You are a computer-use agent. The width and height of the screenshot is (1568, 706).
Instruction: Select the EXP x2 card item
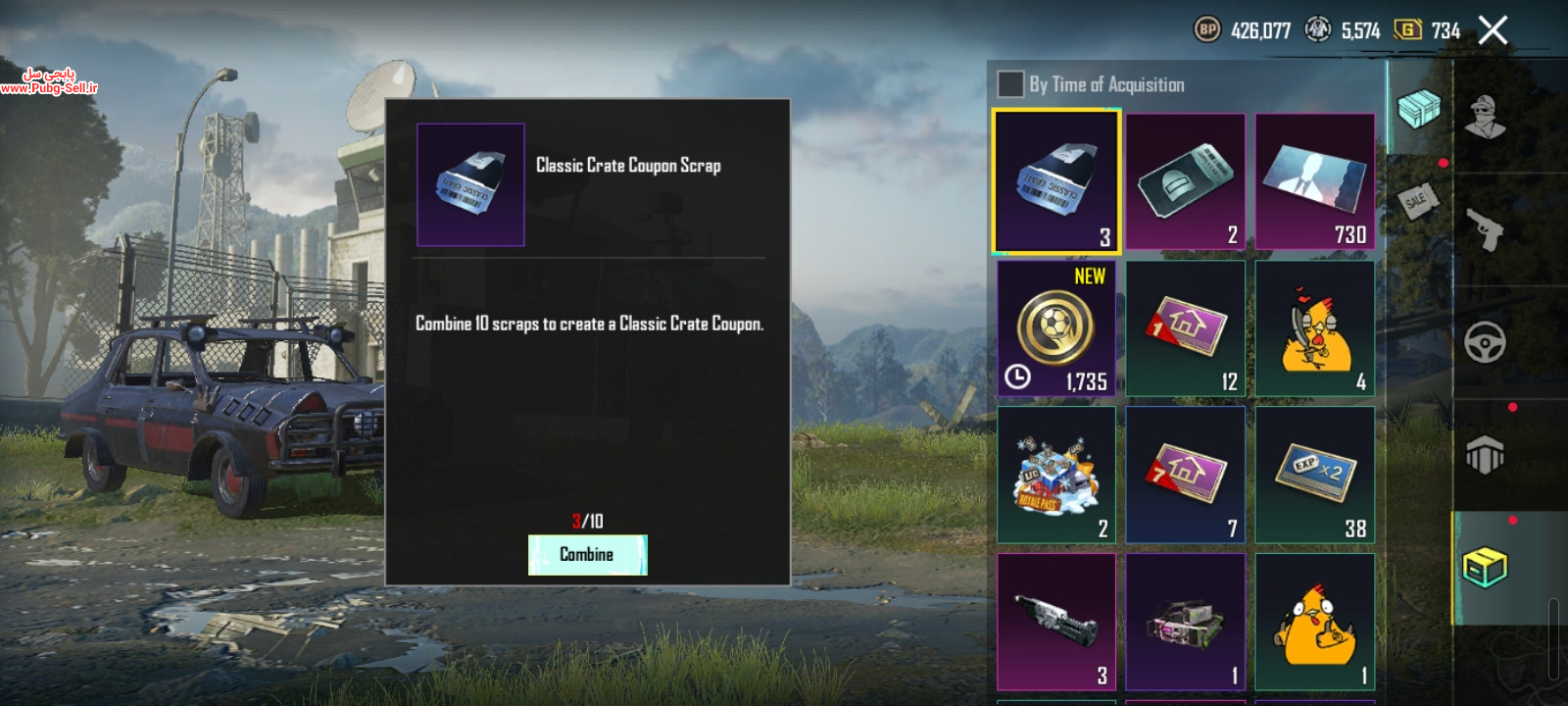click(1315, 475)
